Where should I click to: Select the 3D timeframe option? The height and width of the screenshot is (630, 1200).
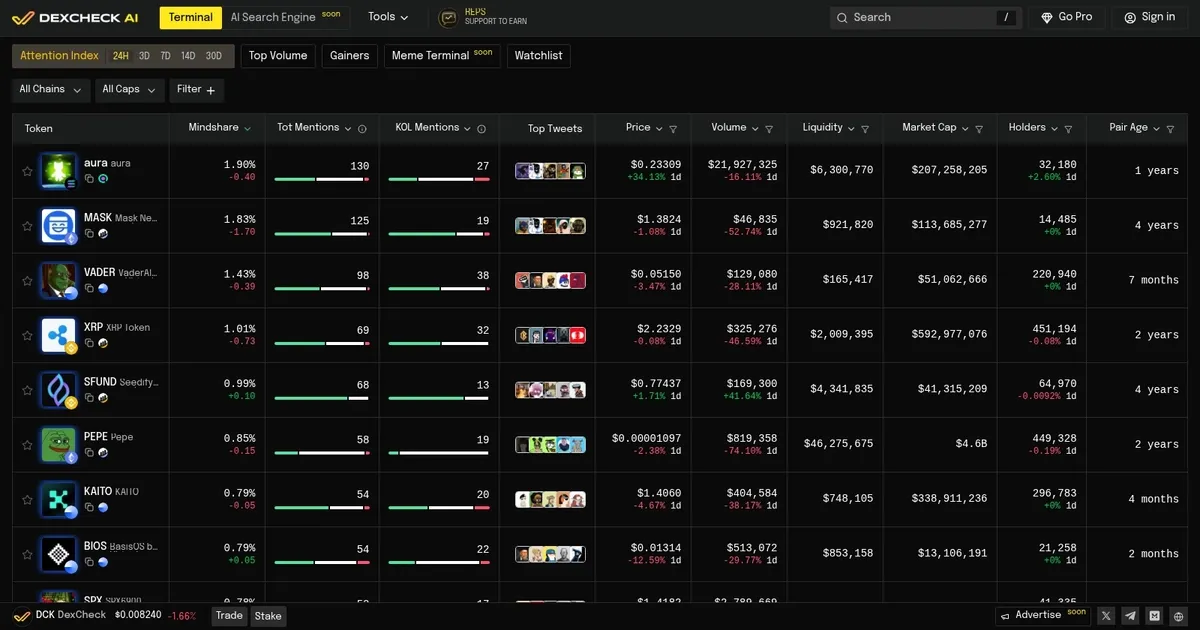144,56
